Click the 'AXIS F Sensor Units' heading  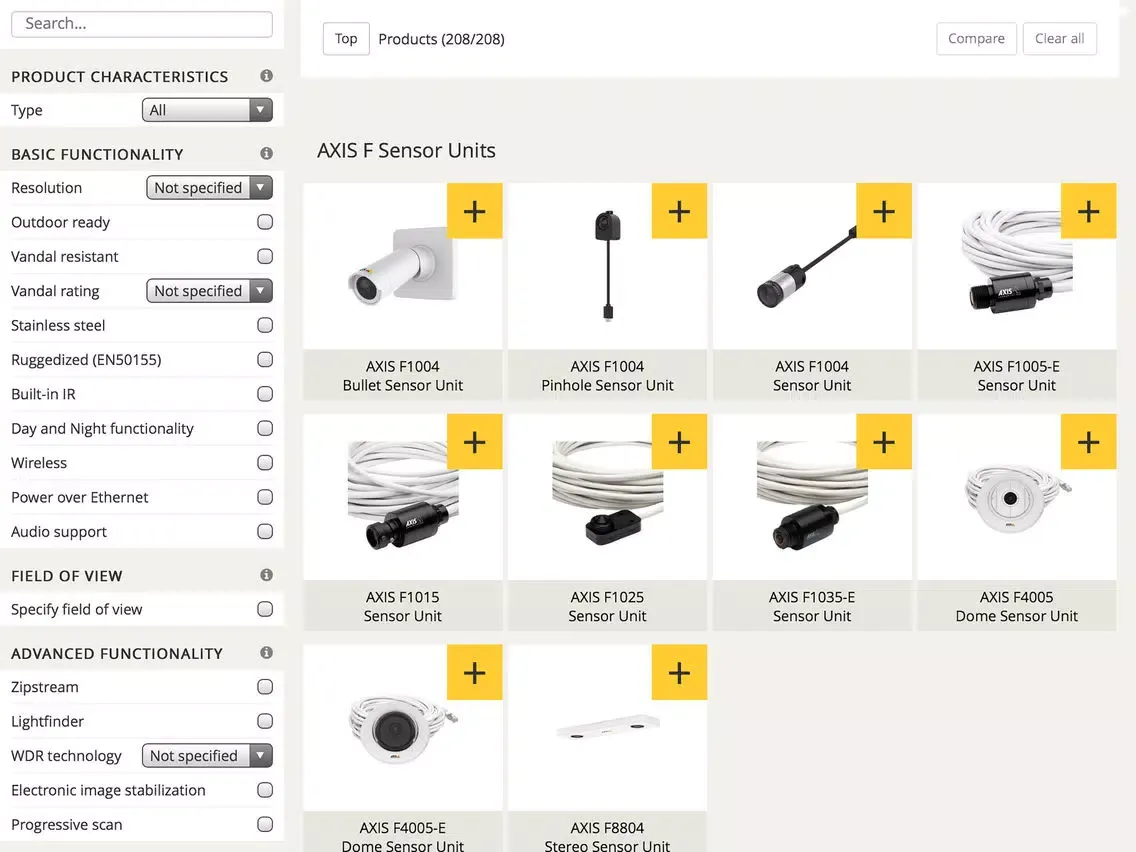406,150
